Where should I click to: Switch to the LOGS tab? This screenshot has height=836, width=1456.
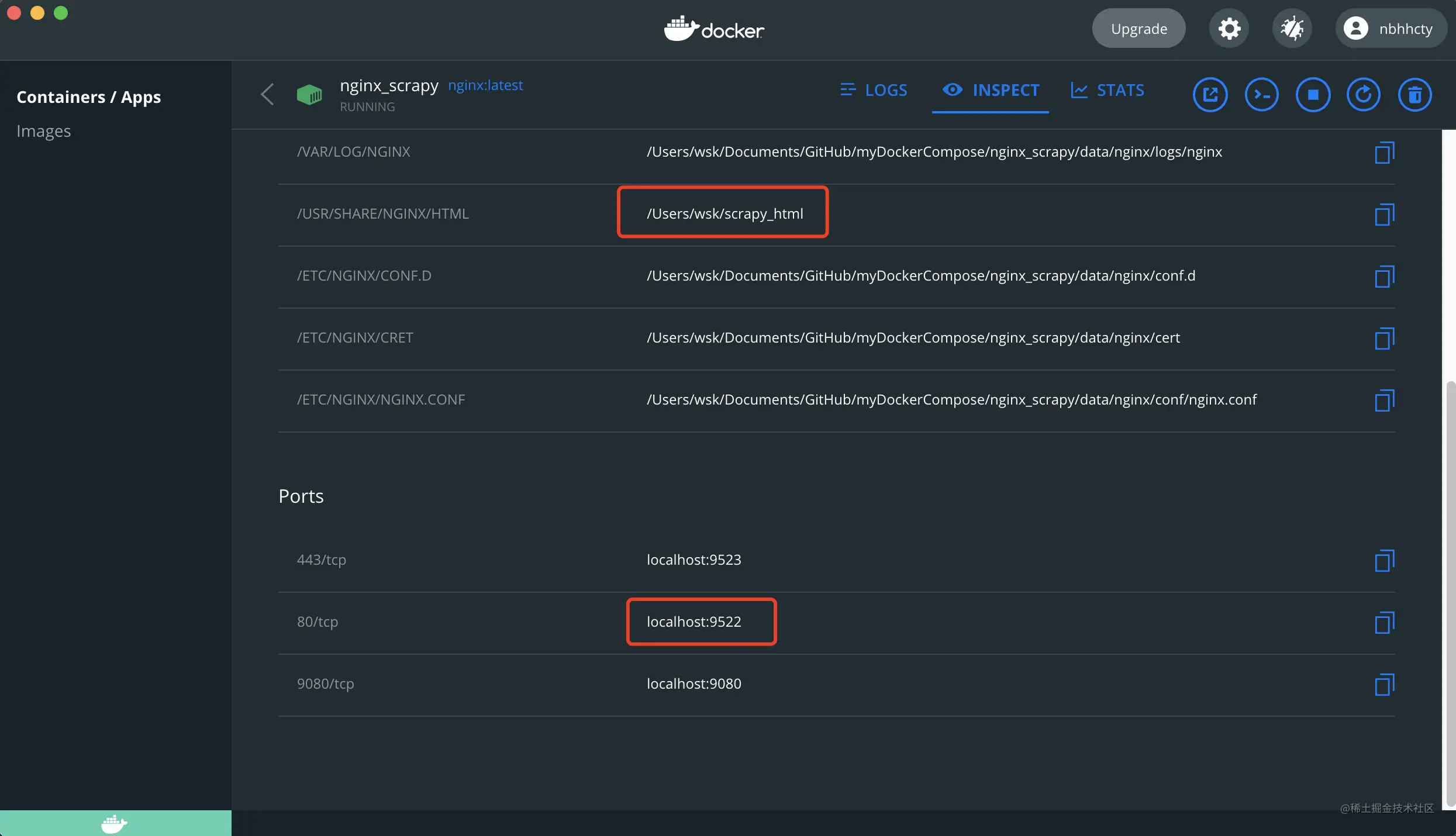[x=874, y=90]
